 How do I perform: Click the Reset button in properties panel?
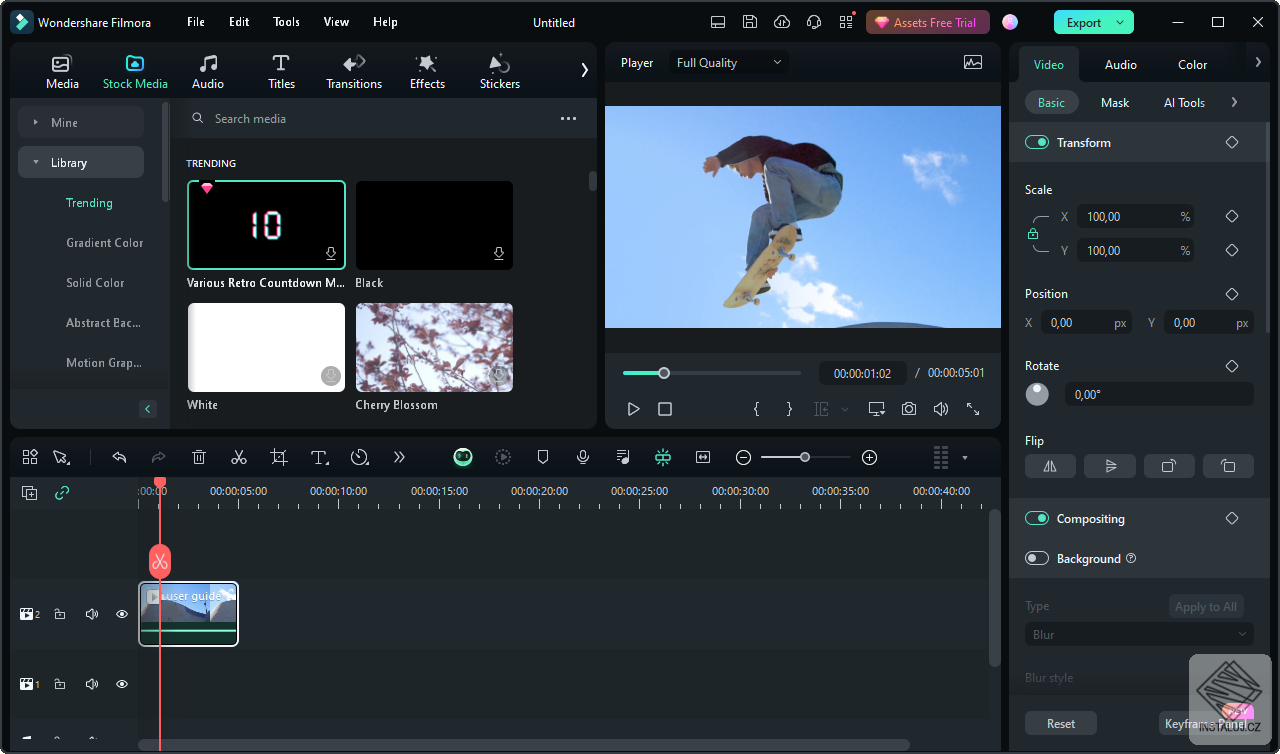coord(1061,723)
